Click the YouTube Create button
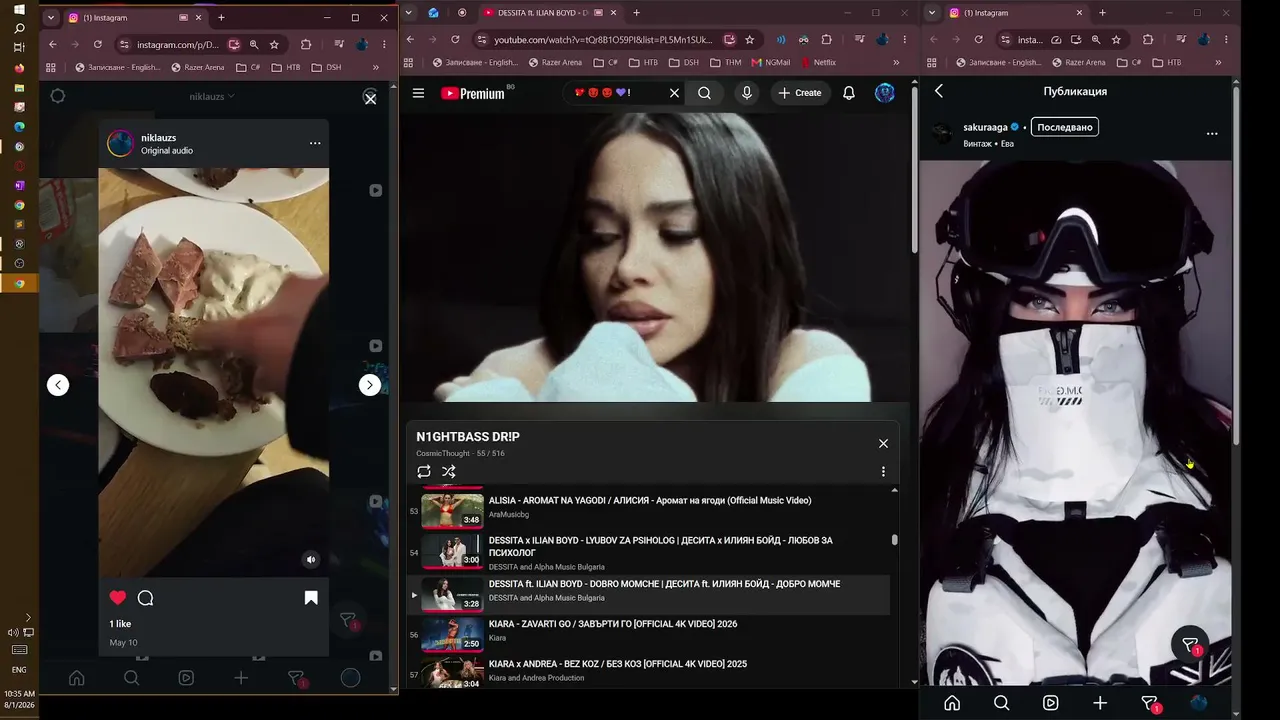1280x720 pixels. 800,93
